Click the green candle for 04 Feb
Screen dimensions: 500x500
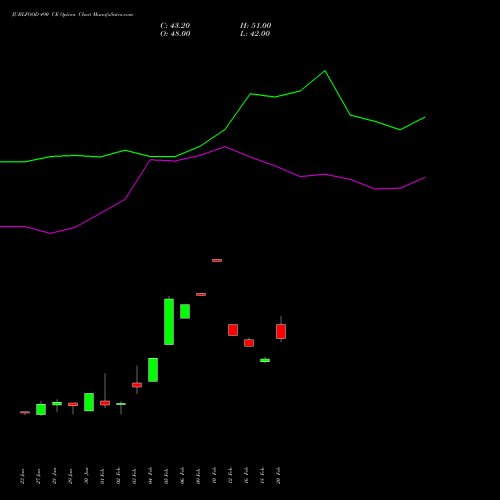[153, 370]
